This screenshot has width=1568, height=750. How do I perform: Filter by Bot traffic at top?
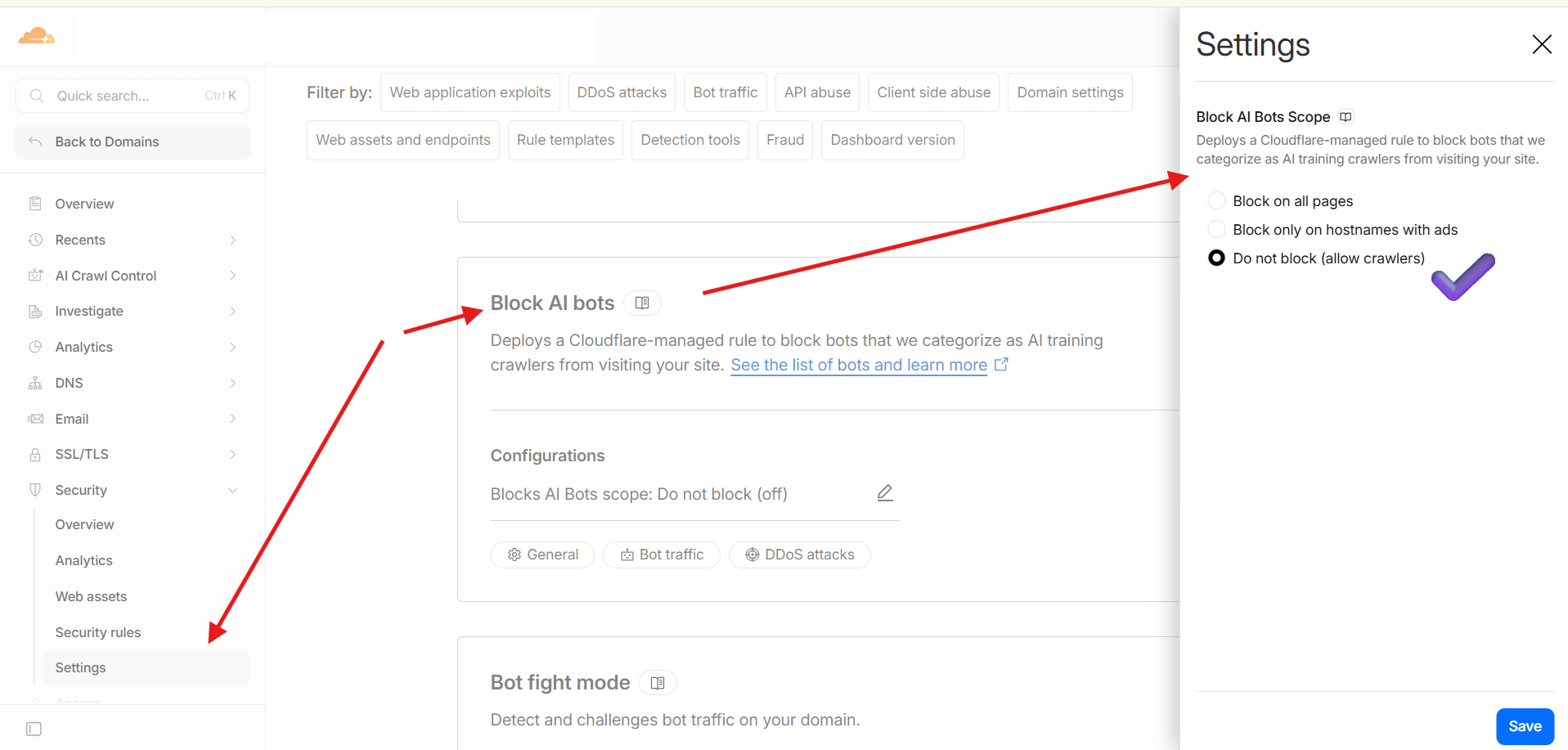726,92
